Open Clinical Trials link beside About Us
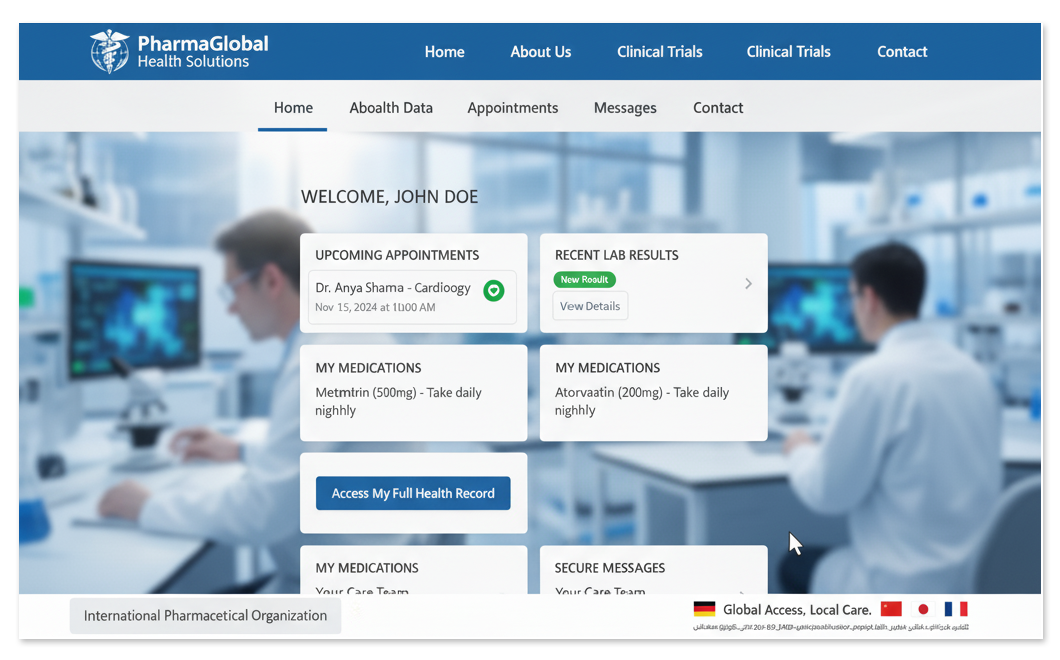1060x660 pixels. click(659, 52)
